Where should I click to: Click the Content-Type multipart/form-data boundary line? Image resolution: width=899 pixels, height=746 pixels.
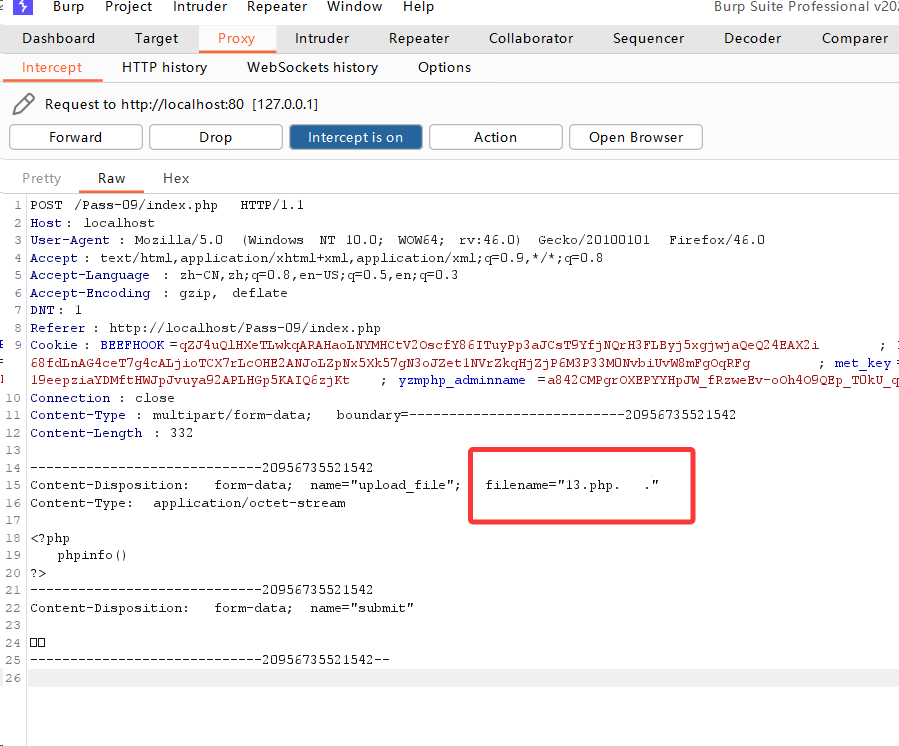[x=383, y=415]
